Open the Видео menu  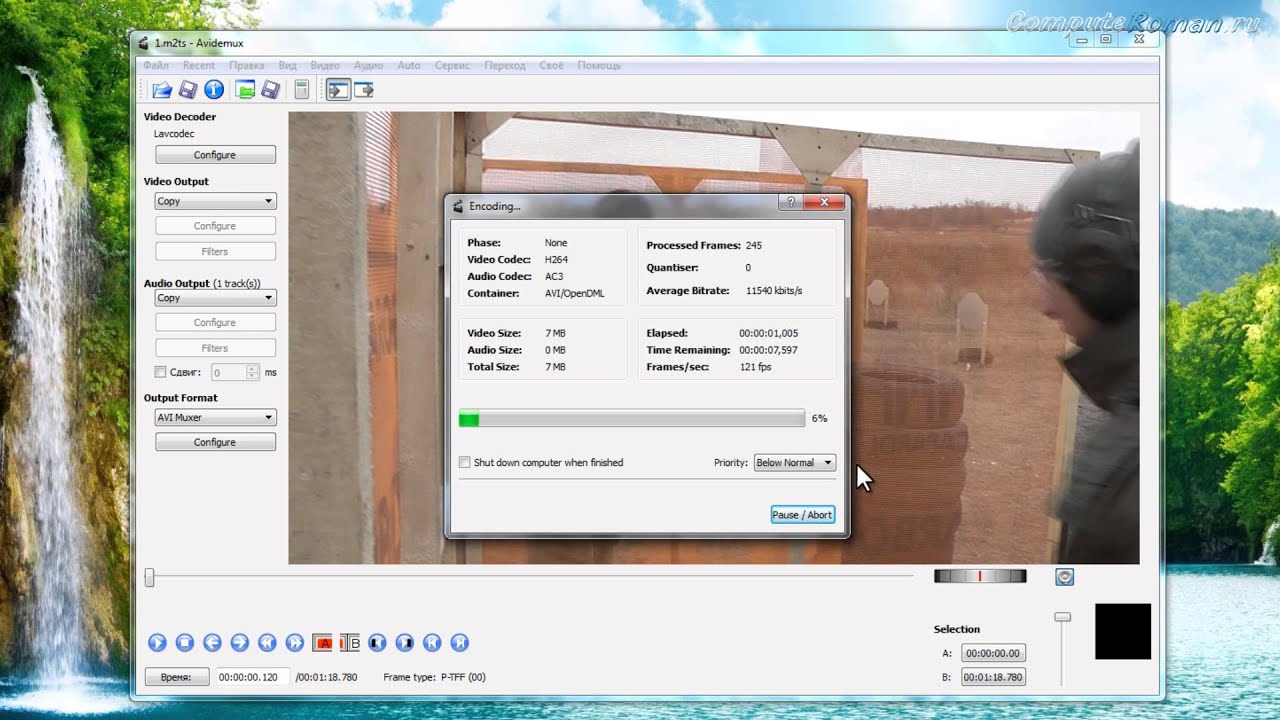tap(326, 65)
